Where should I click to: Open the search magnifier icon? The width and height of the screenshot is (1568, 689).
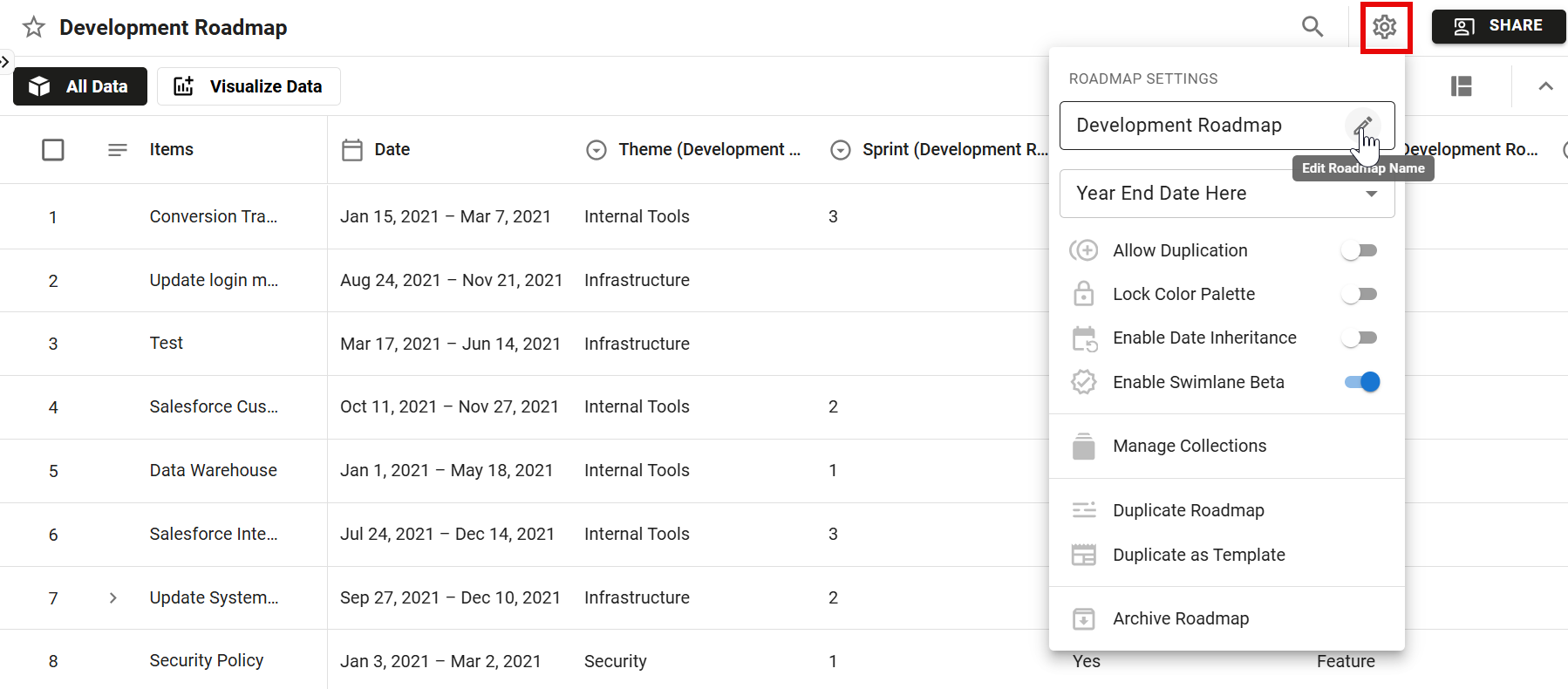pyautogui.click(x=1312, y=27)
